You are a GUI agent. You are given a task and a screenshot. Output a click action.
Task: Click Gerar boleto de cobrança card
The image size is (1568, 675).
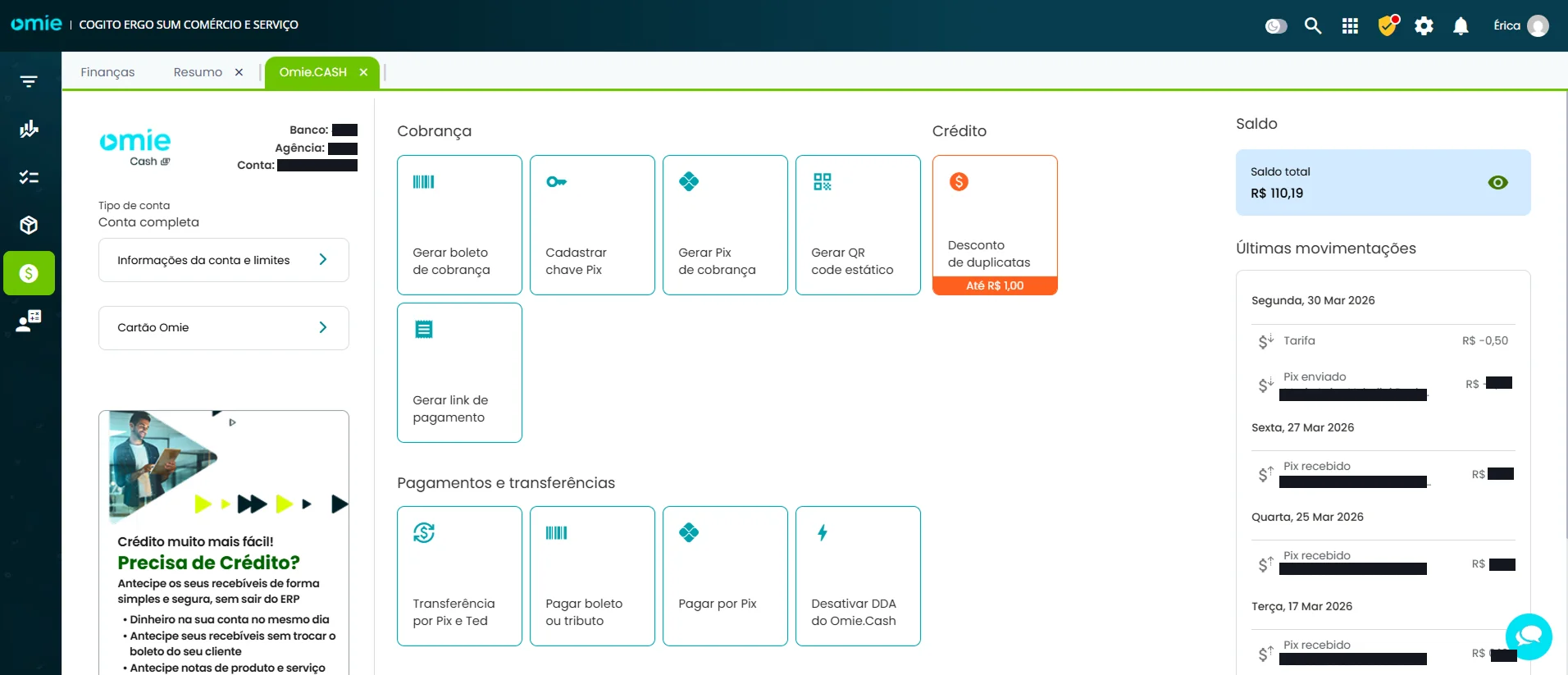pos(459,225)
